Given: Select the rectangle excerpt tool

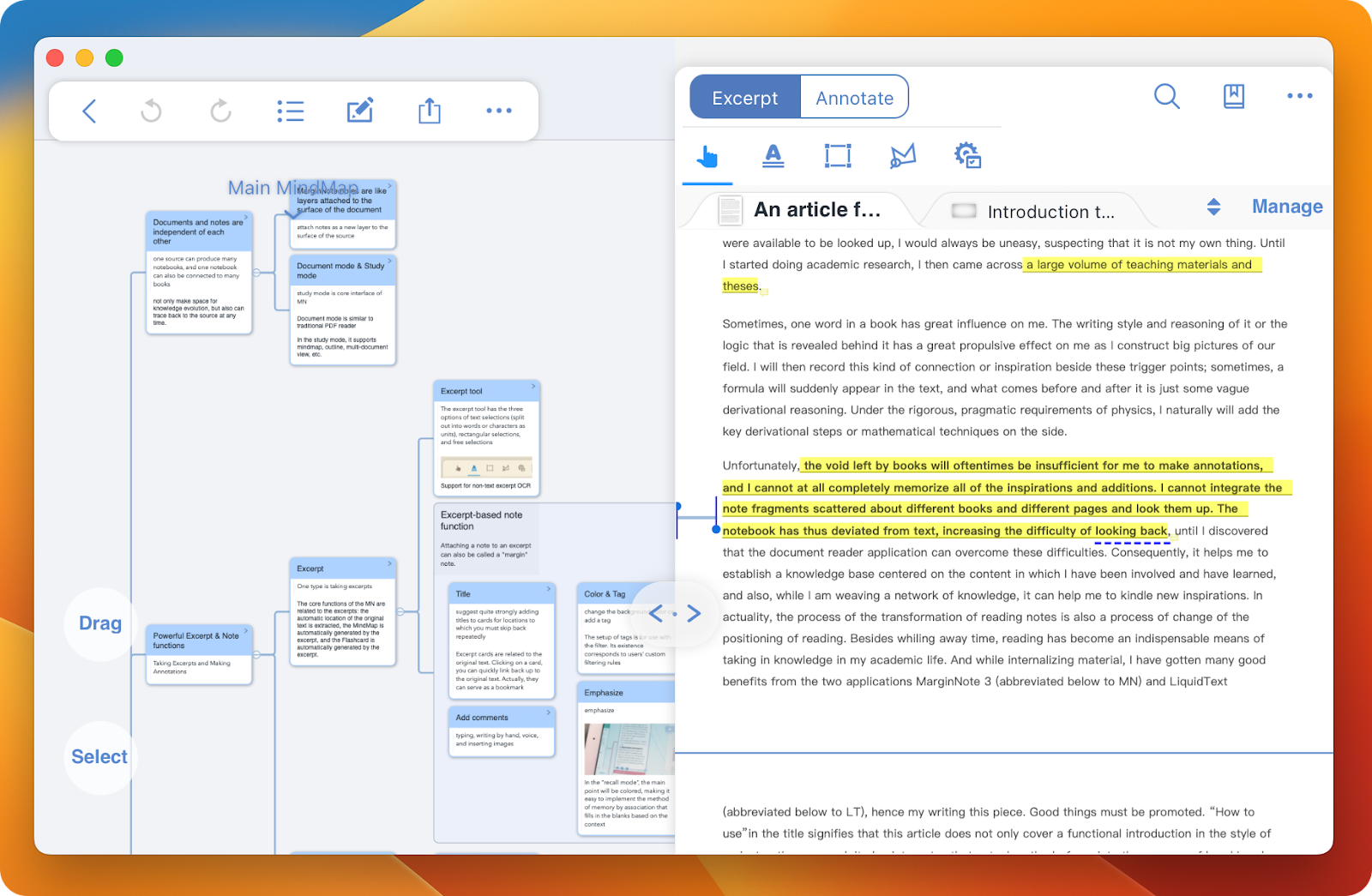Looking at the screenshot, I should click(x=838, y=156).
